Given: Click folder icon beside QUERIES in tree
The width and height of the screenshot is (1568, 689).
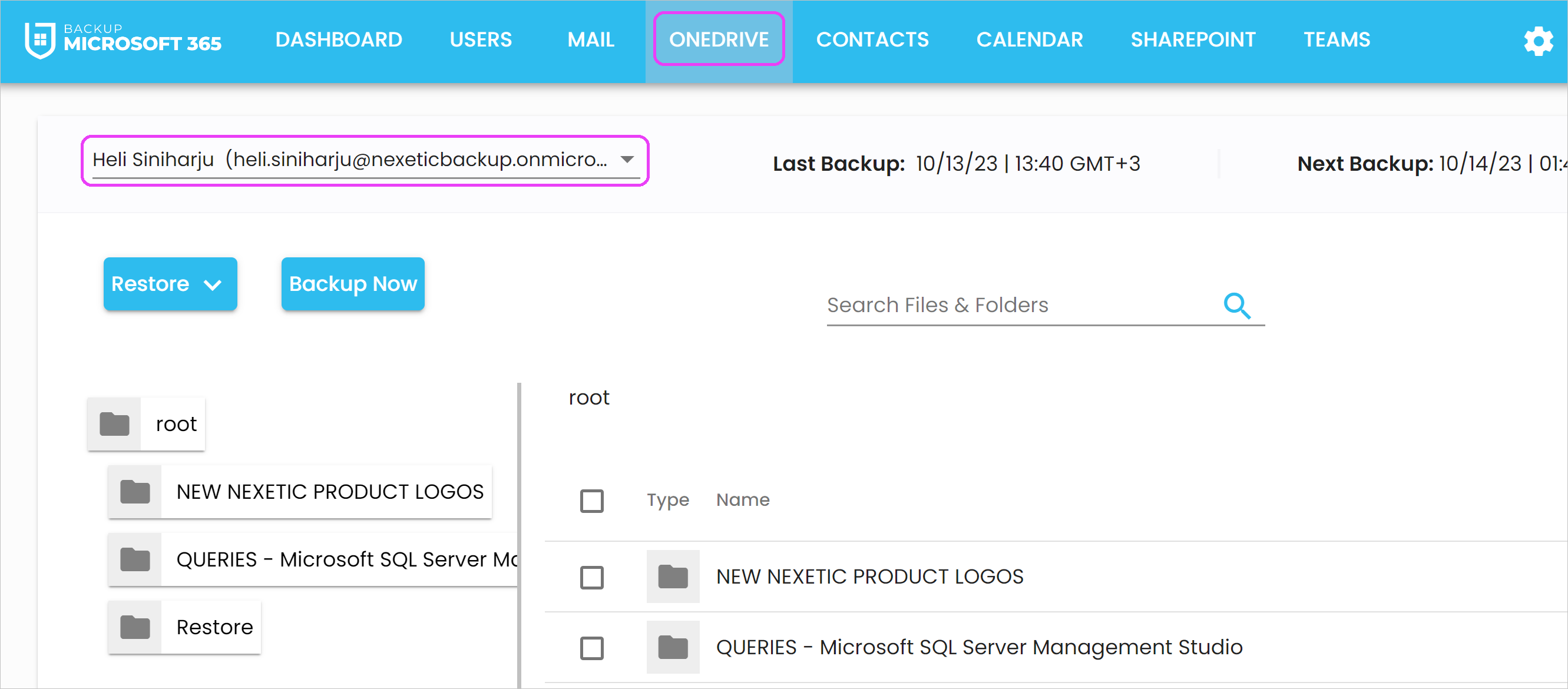Looking at the screenshot, I should point(134,559).
